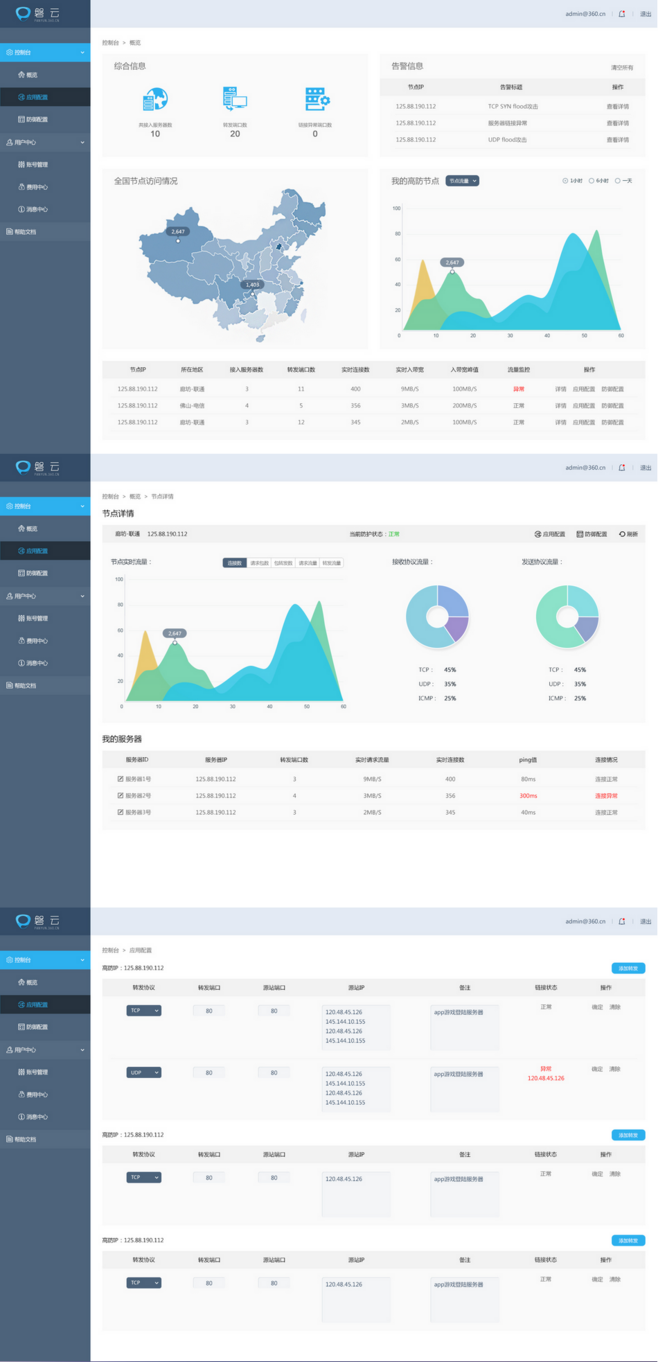Open 查看详情 for the TCP SYN flood alert

click(x=618, y=106)
